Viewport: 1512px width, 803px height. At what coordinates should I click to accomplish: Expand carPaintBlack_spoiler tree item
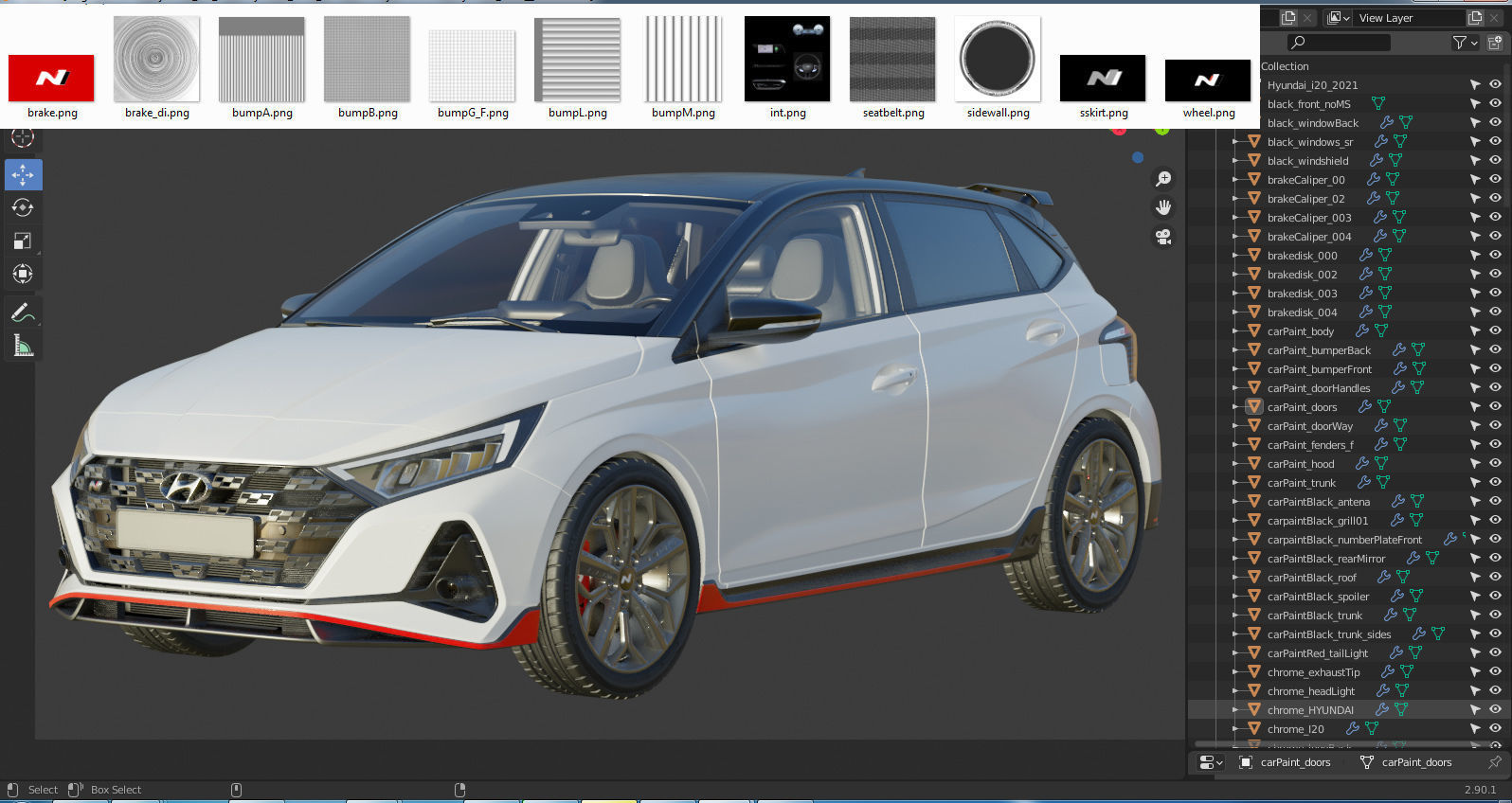tap(1235, 596)
